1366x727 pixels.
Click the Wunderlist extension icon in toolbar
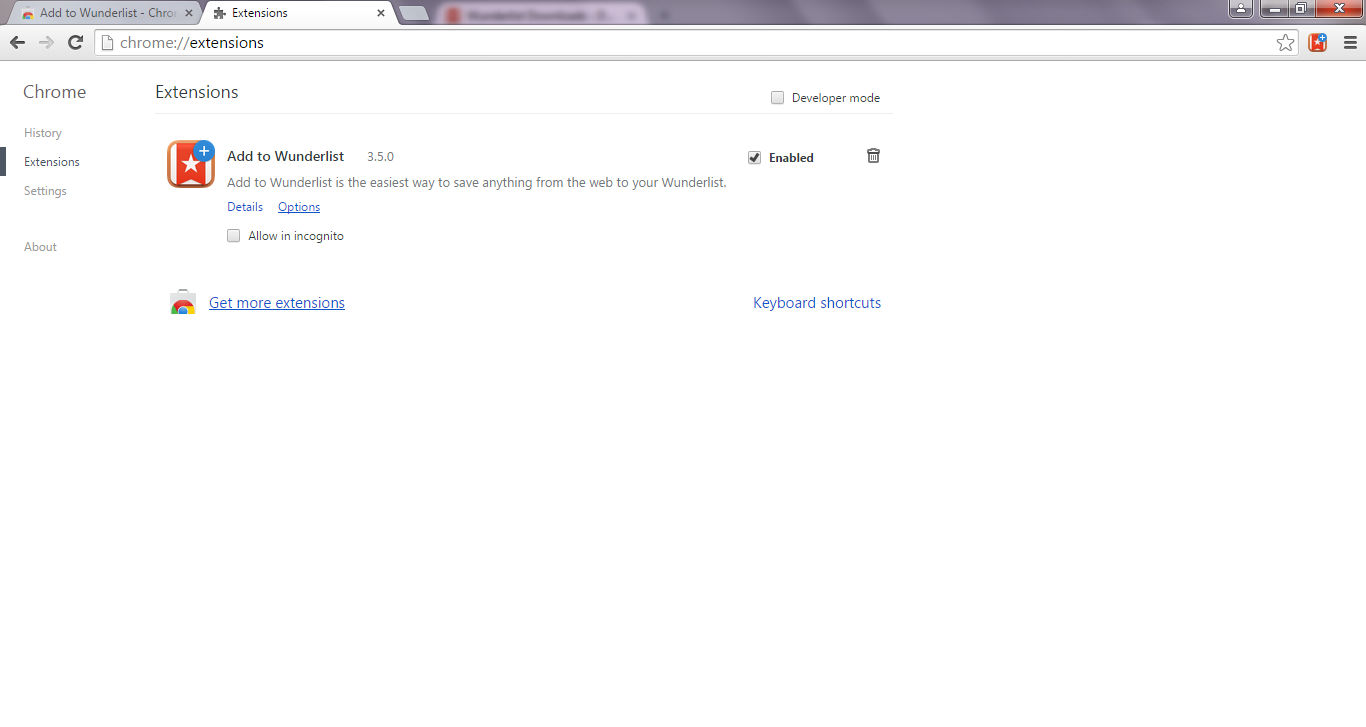pos(1318,42)
